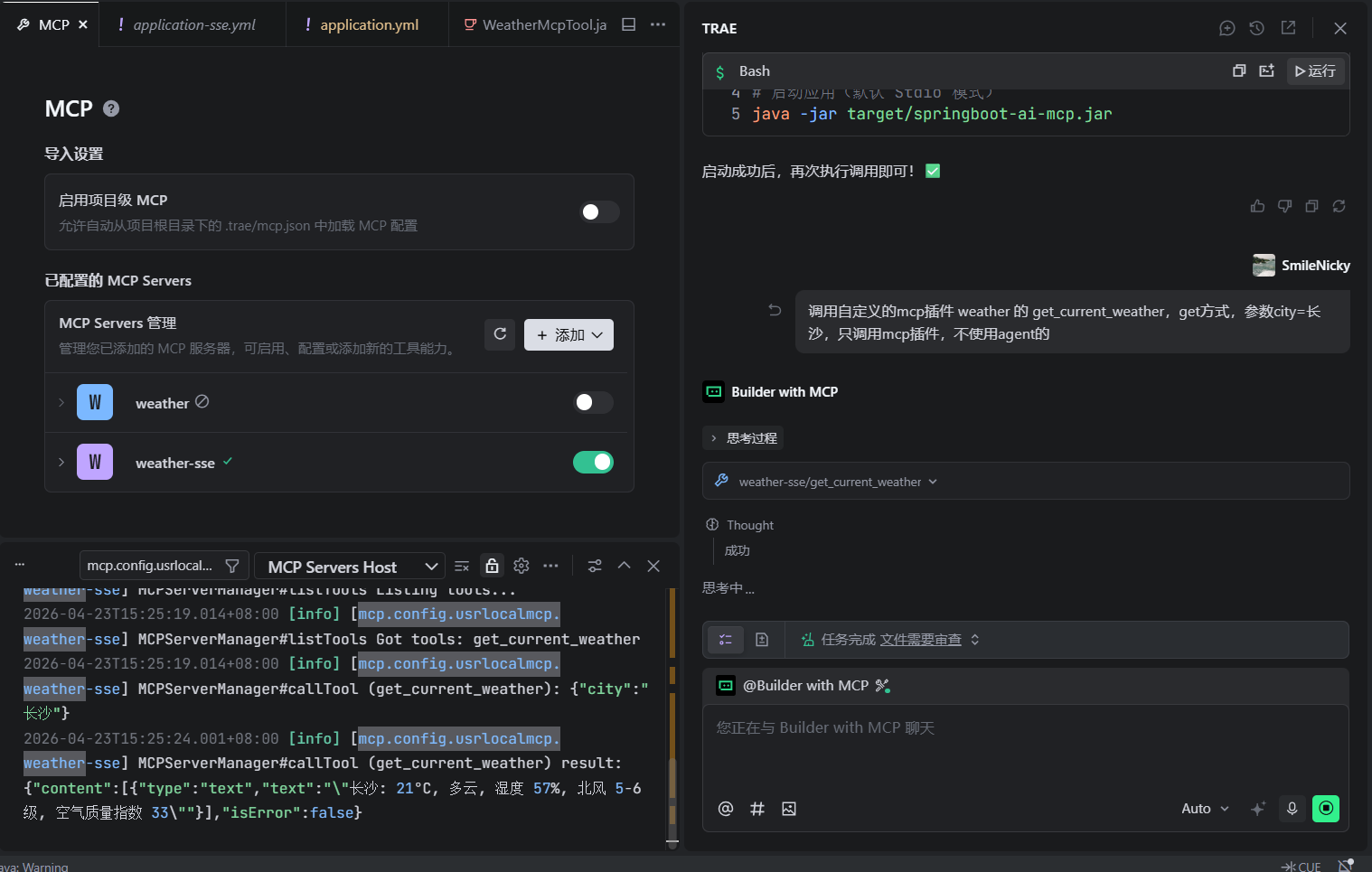The image size is (1372, 872).
Task: Expand the weather-sse/get_current_weather tool call
Action: (x=1026, y=481)
